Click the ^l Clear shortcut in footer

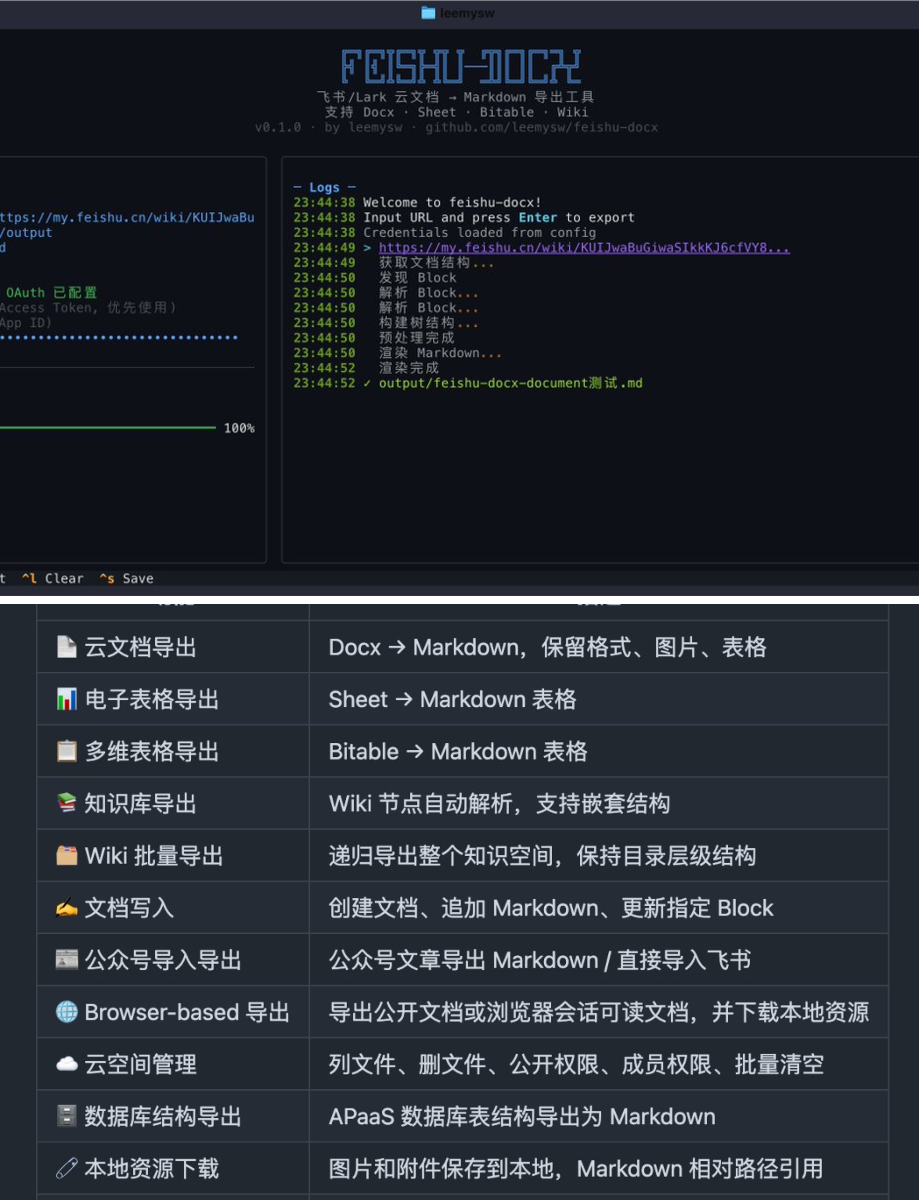(52, 578)
